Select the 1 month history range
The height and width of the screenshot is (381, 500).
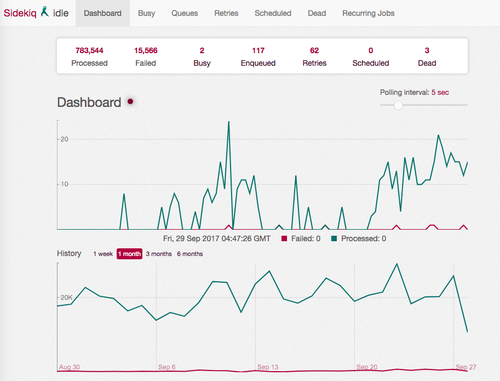pyautogui.click(x=129, y=254)
